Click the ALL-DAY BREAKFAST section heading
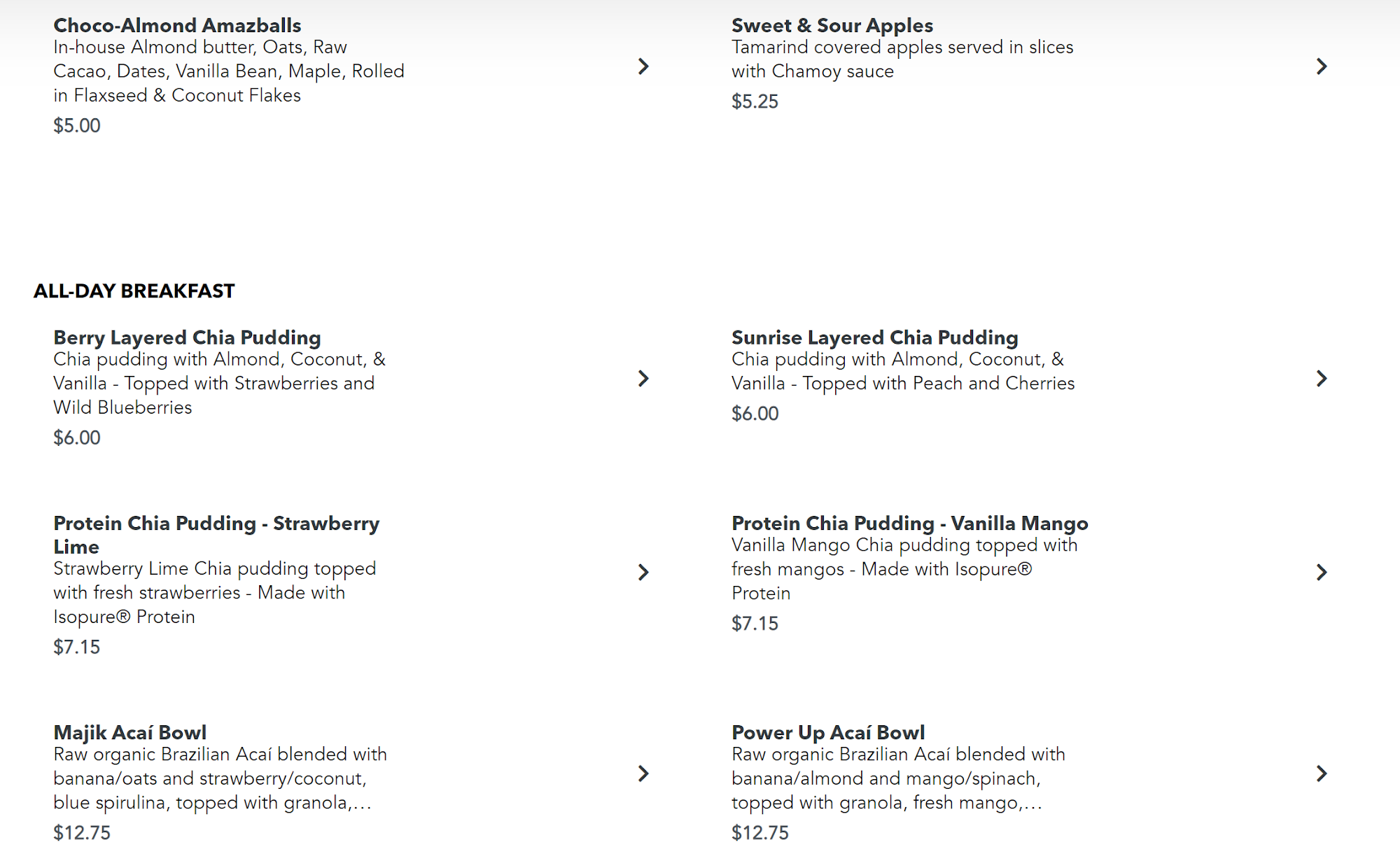The height and width of the screenshot is (854, 1400). click(134, 291)
